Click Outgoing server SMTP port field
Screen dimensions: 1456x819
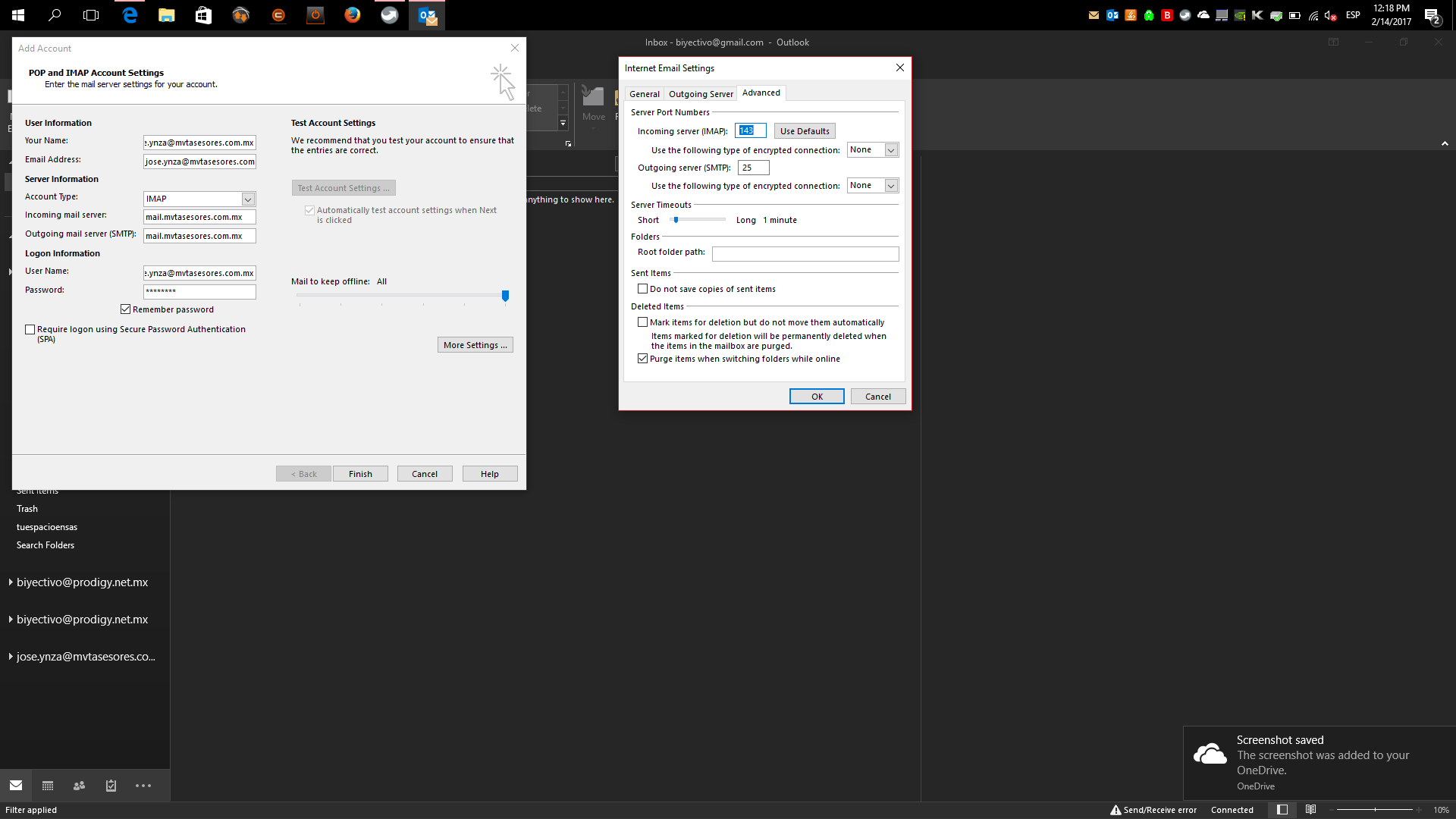coord(754,168)
